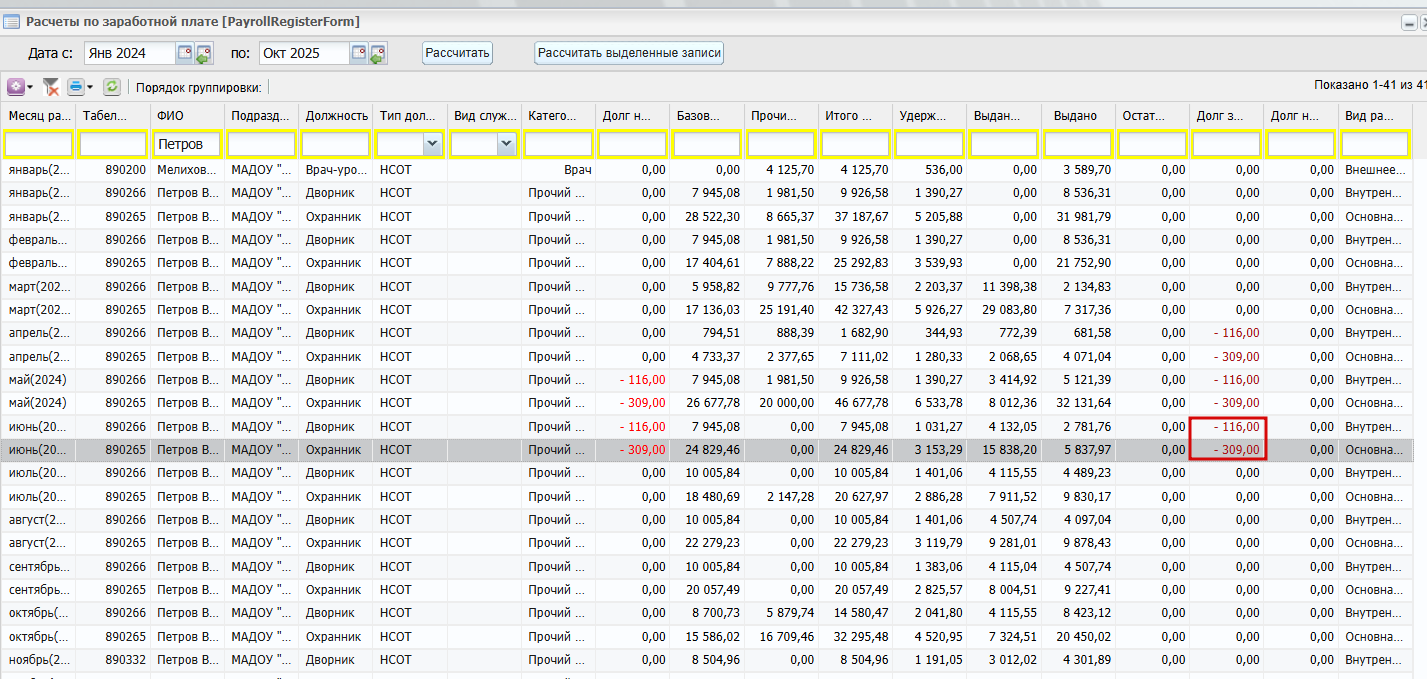Click the ФИО filter field containing 'Петров'

pyautogui.click(x=187, y=145)
